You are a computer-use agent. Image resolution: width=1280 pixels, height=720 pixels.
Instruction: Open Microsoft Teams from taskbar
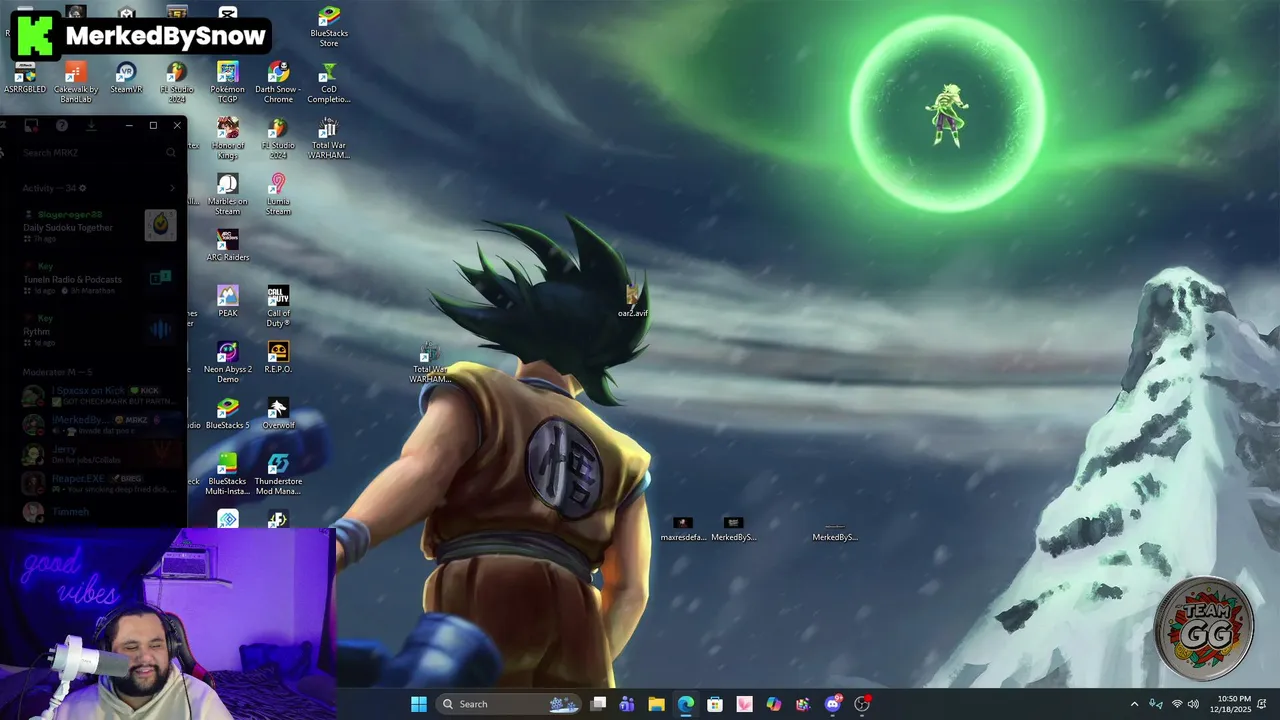(627, 704)
